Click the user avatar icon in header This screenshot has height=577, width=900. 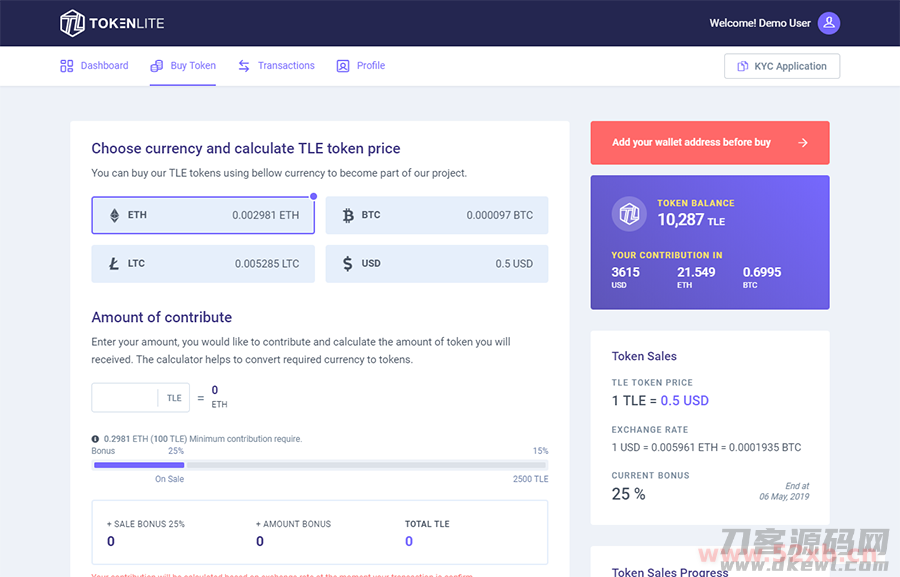tap(829, 22)
